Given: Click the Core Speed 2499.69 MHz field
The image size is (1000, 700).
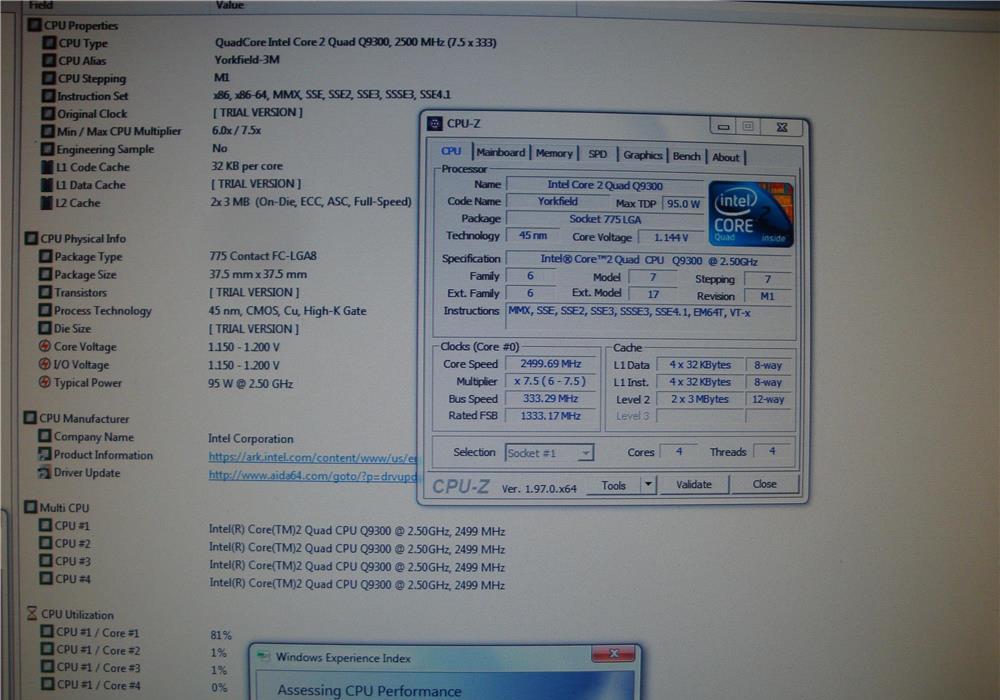Looking at the screenshot, I should click(x=550, y=364).
